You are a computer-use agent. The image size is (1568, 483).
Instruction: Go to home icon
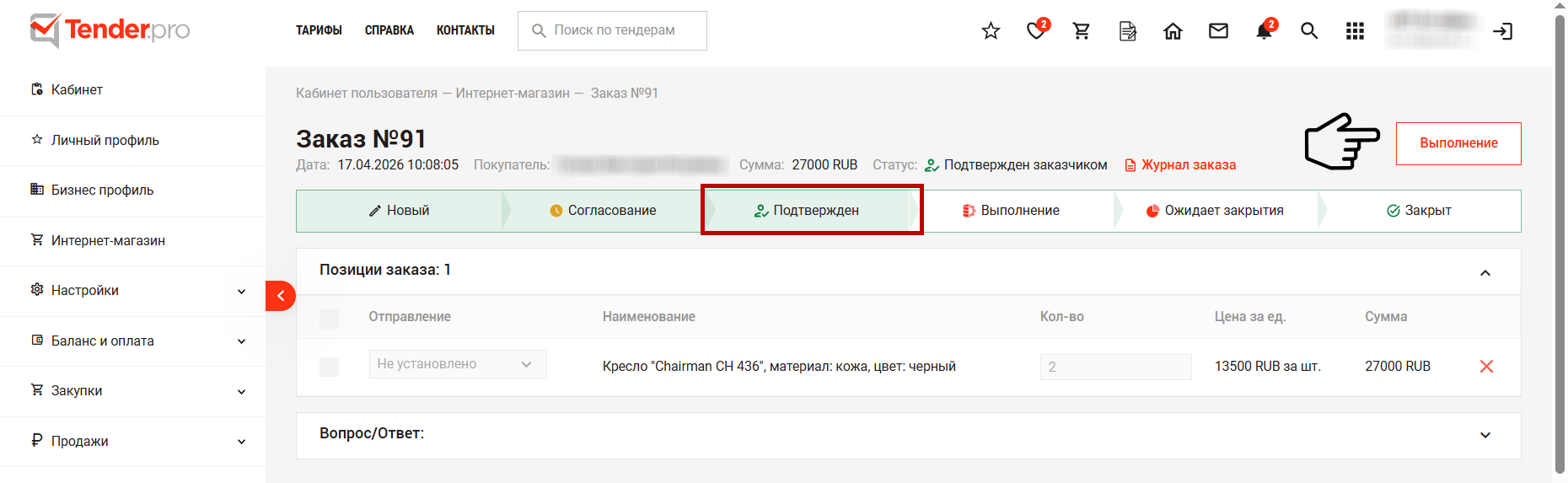pos(1173,31)
